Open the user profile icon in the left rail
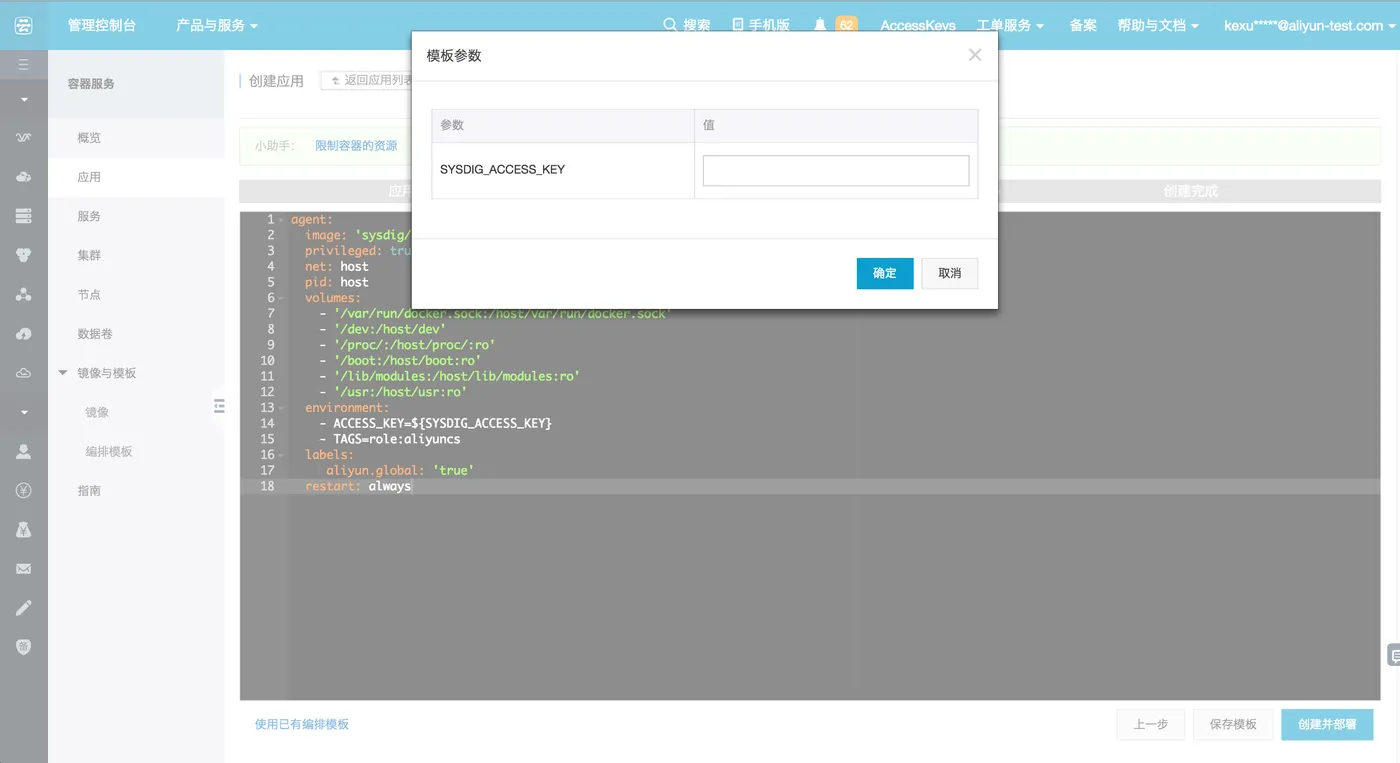 pos(24,451)
